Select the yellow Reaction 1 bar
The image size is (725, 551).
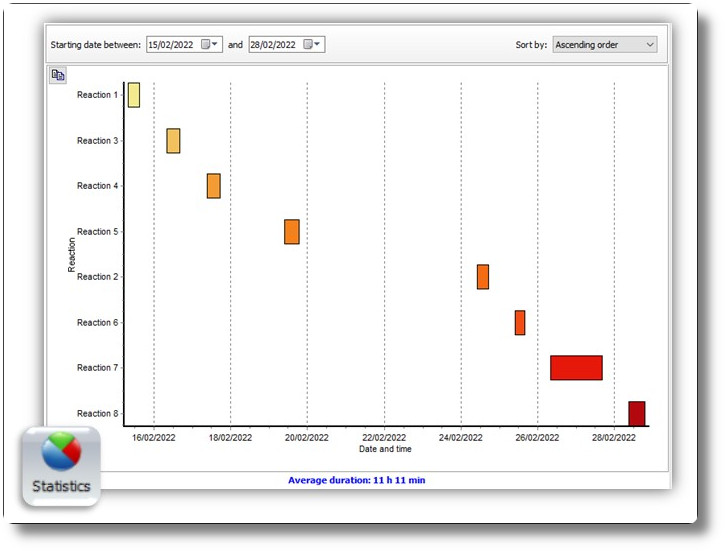coord(134,95)
